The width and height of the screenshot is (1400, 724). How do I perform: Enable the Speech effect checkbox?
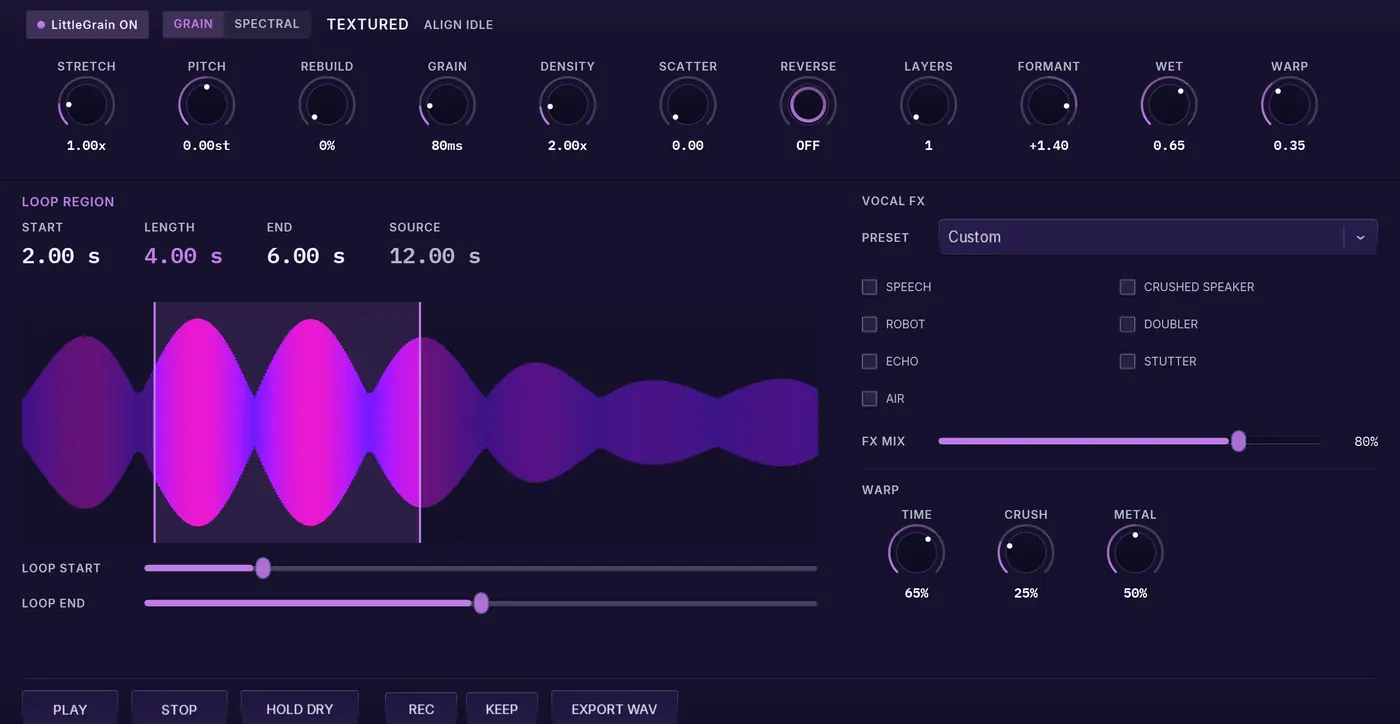[x=869, y=287]
